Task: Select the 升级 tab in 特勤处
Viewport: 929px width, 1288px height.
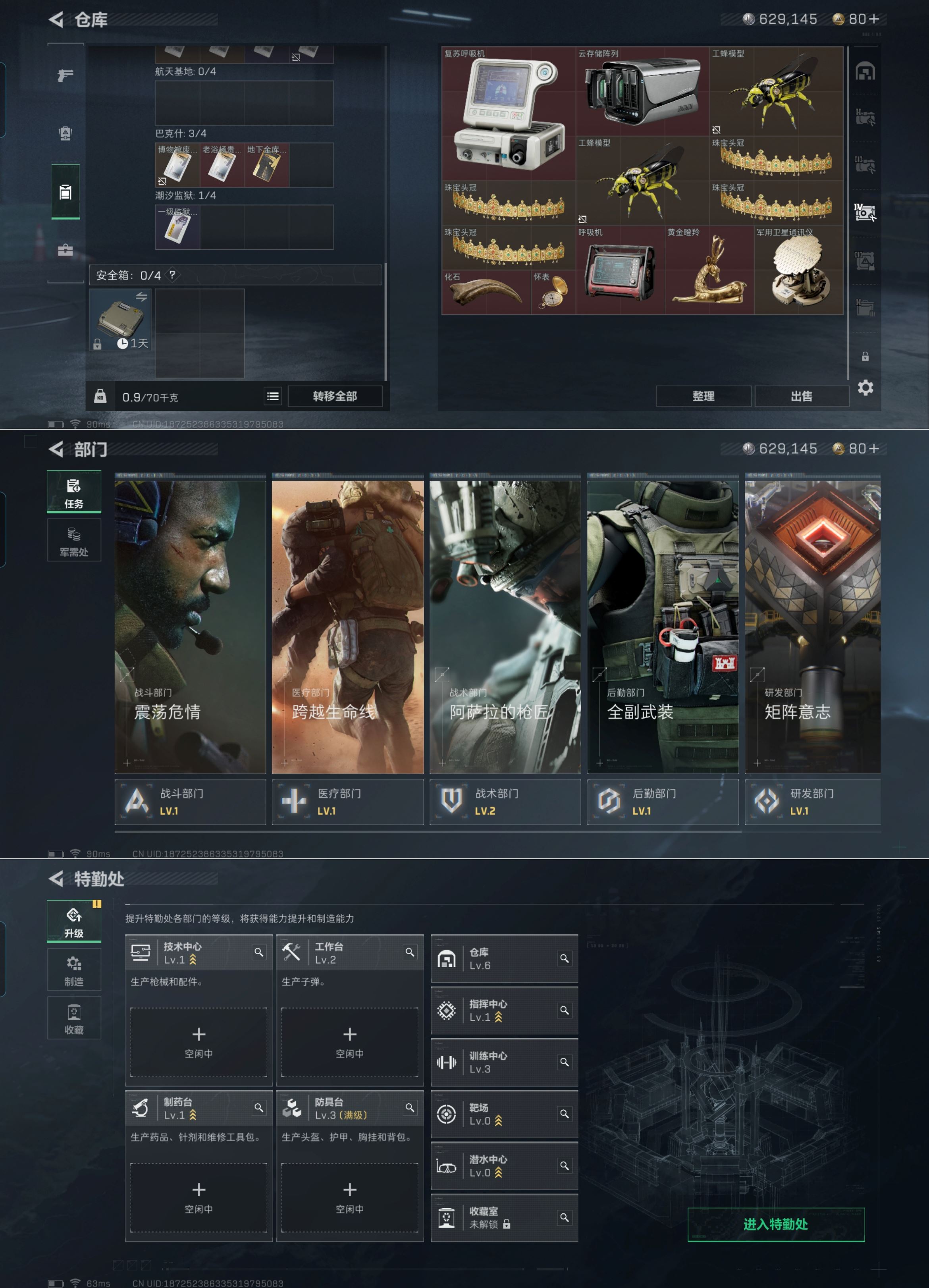Action: (74, 922)
